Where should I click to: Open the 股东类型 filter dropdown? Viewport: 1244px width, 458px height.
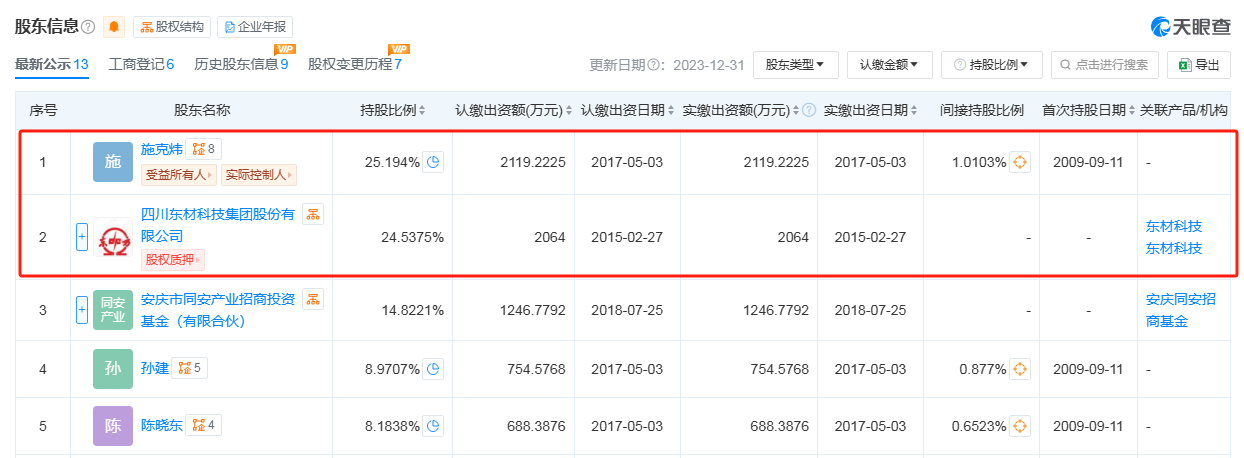[x=795, y=65]
